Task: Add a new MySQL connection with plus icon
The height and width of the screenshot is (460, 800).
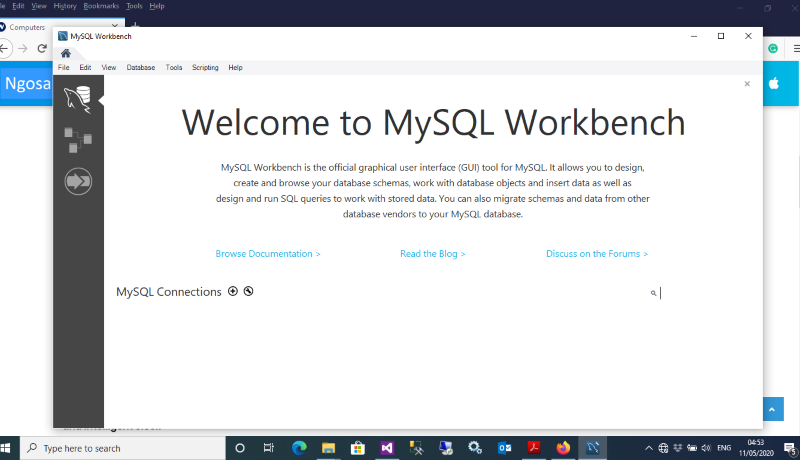Action: [x=233, y=291]
